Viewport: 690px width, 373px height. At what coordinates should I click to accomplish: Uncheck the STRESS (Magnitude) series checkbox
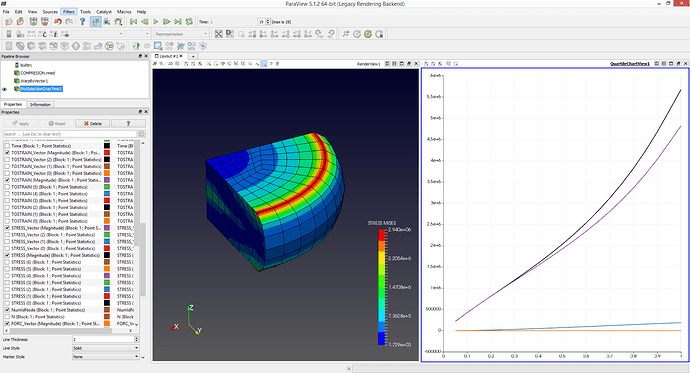pyautogui.click(x=7, y=255)
